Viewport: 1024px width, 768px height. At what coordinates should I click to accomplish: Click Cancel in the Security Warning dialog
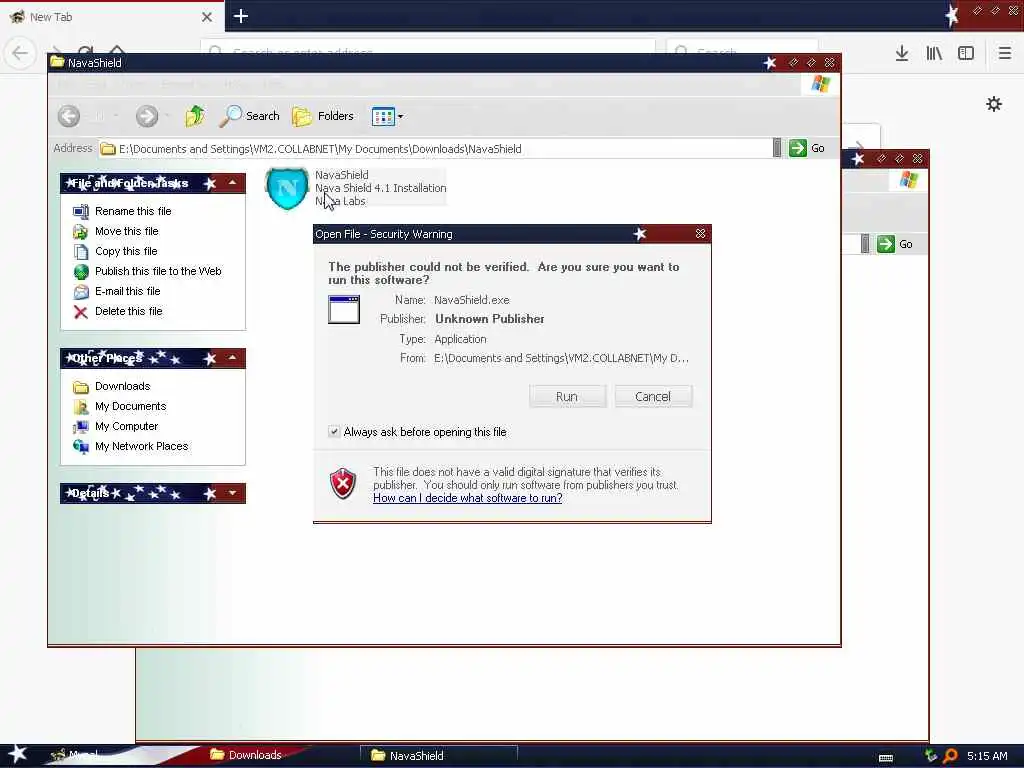click(x=653, y=396)
